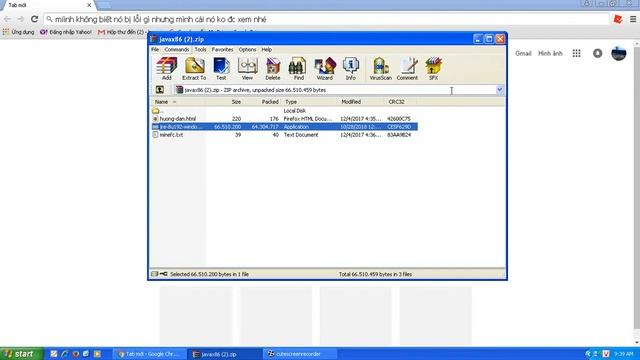The image size is (640, 360).
Task: Open the Google apps grid
Action: click(x=576, y=53)
